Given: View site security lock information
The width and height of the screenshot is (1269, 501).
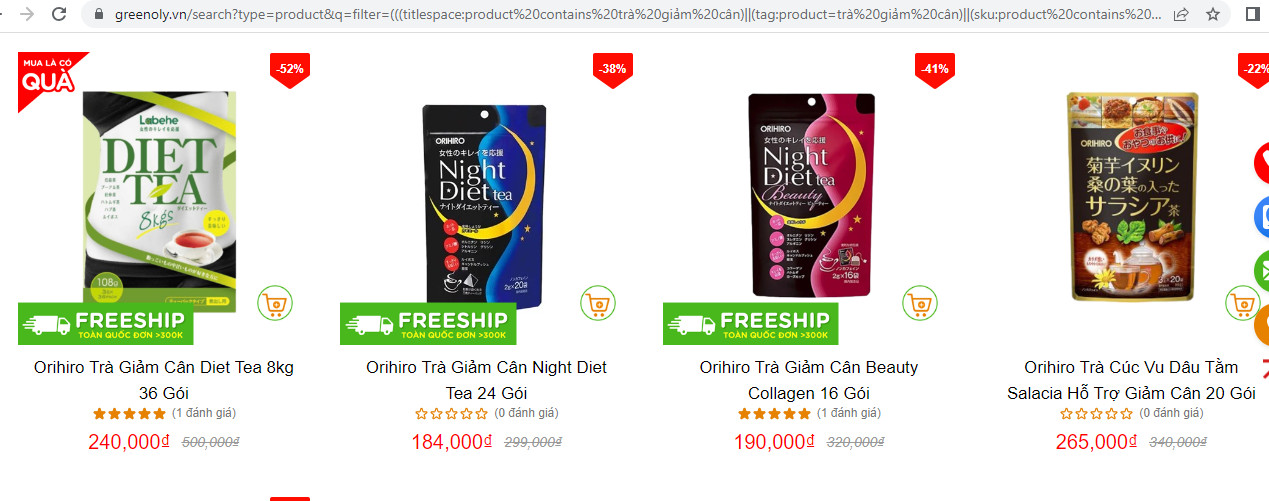Looking at the screenshot, I should [x=97, y=14].
